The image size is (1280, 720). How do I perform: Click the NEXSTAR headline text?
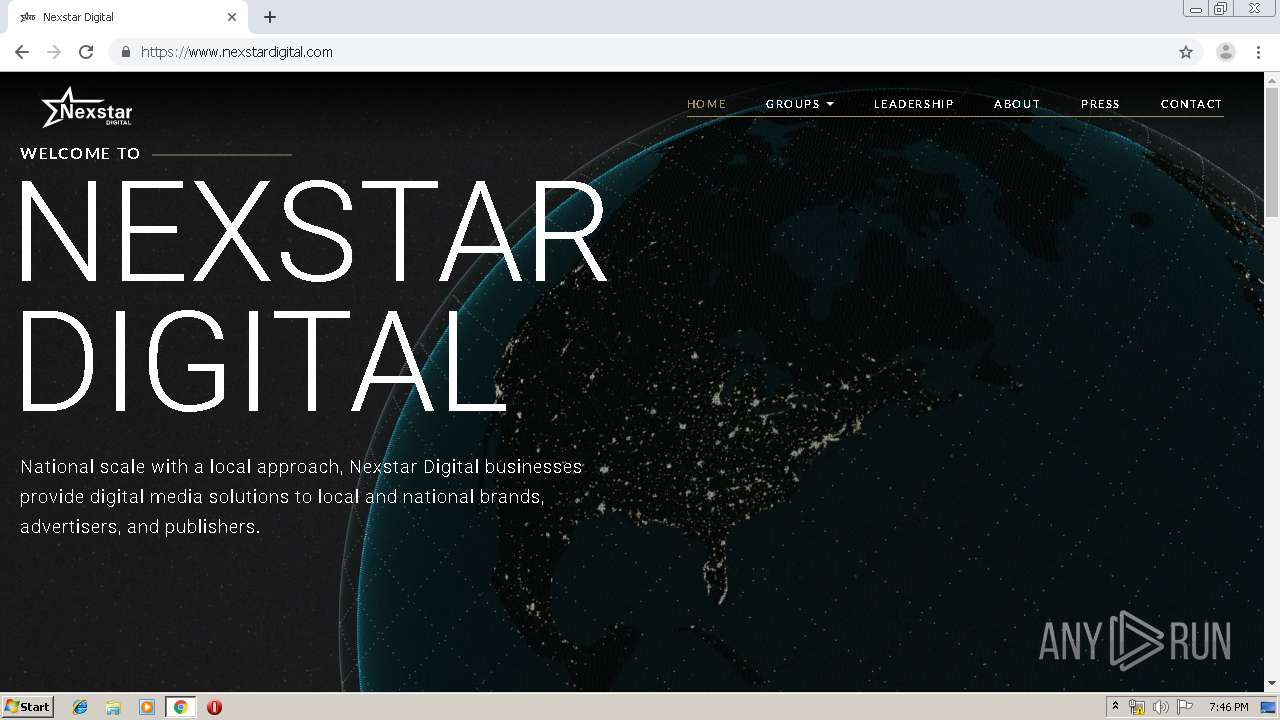tap(313, 232)
